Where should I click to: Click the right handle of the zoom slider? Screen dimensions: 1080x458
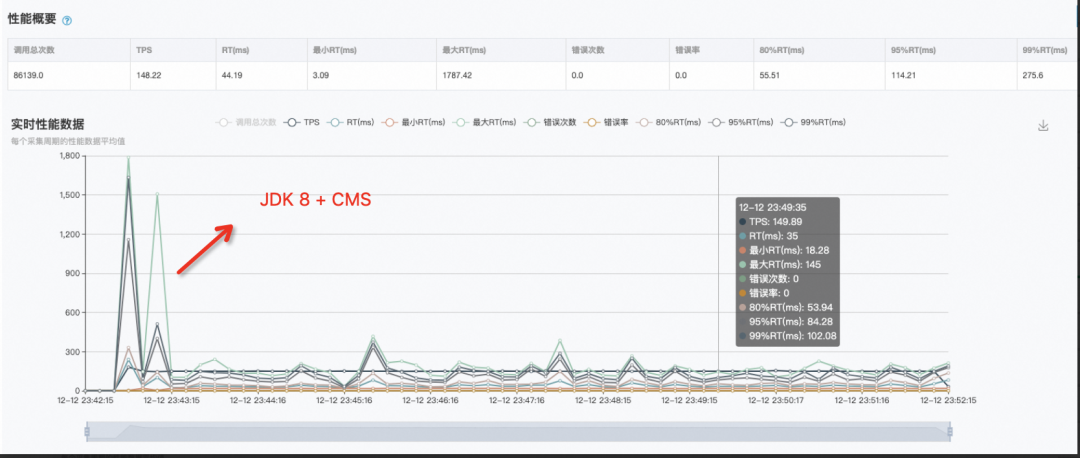pos(949,432)
